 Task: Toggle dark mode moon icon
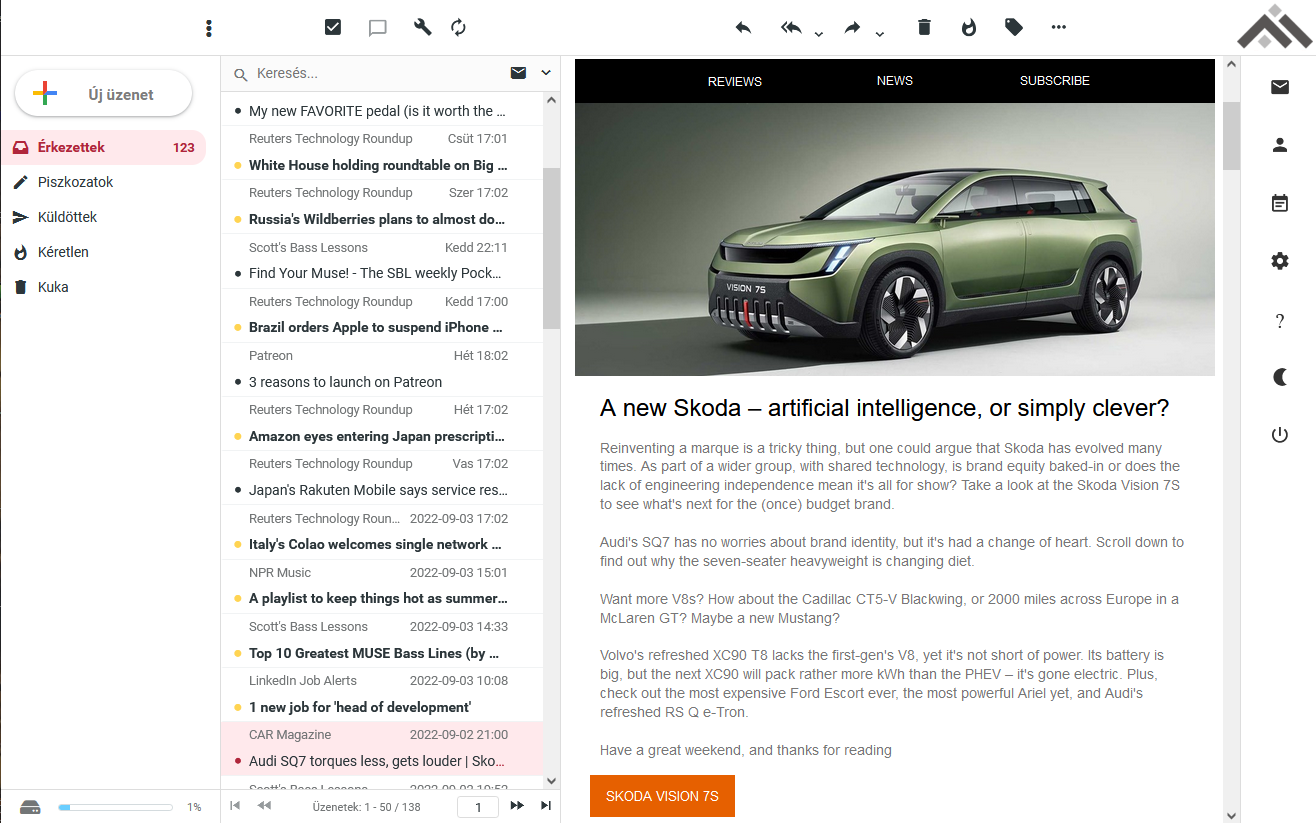click(x=1280, y=377)
